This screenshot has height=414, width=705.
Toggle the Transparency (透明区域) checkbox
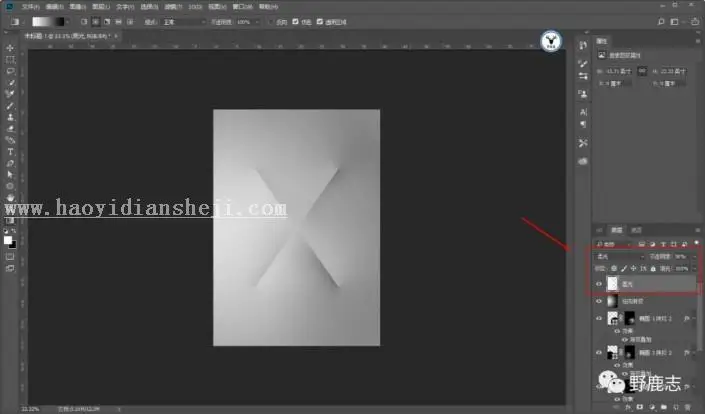coord(320,22)
